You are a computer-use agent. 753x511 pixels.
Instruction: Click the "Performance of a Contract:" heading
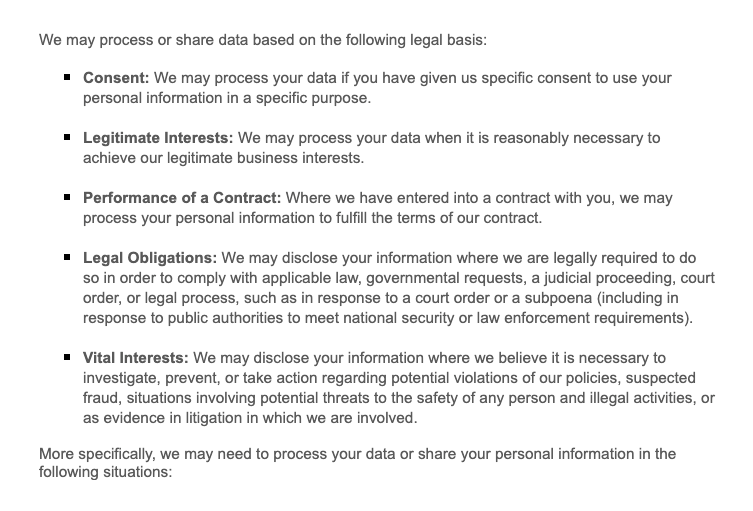(182, 198)
